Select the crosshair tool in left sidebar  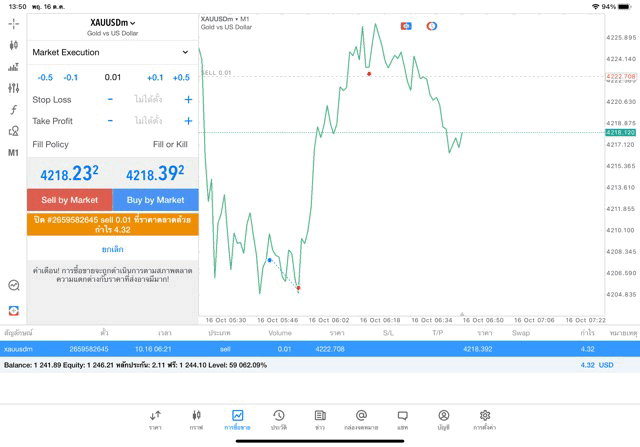pyautogui.click(x=14, y=23)
